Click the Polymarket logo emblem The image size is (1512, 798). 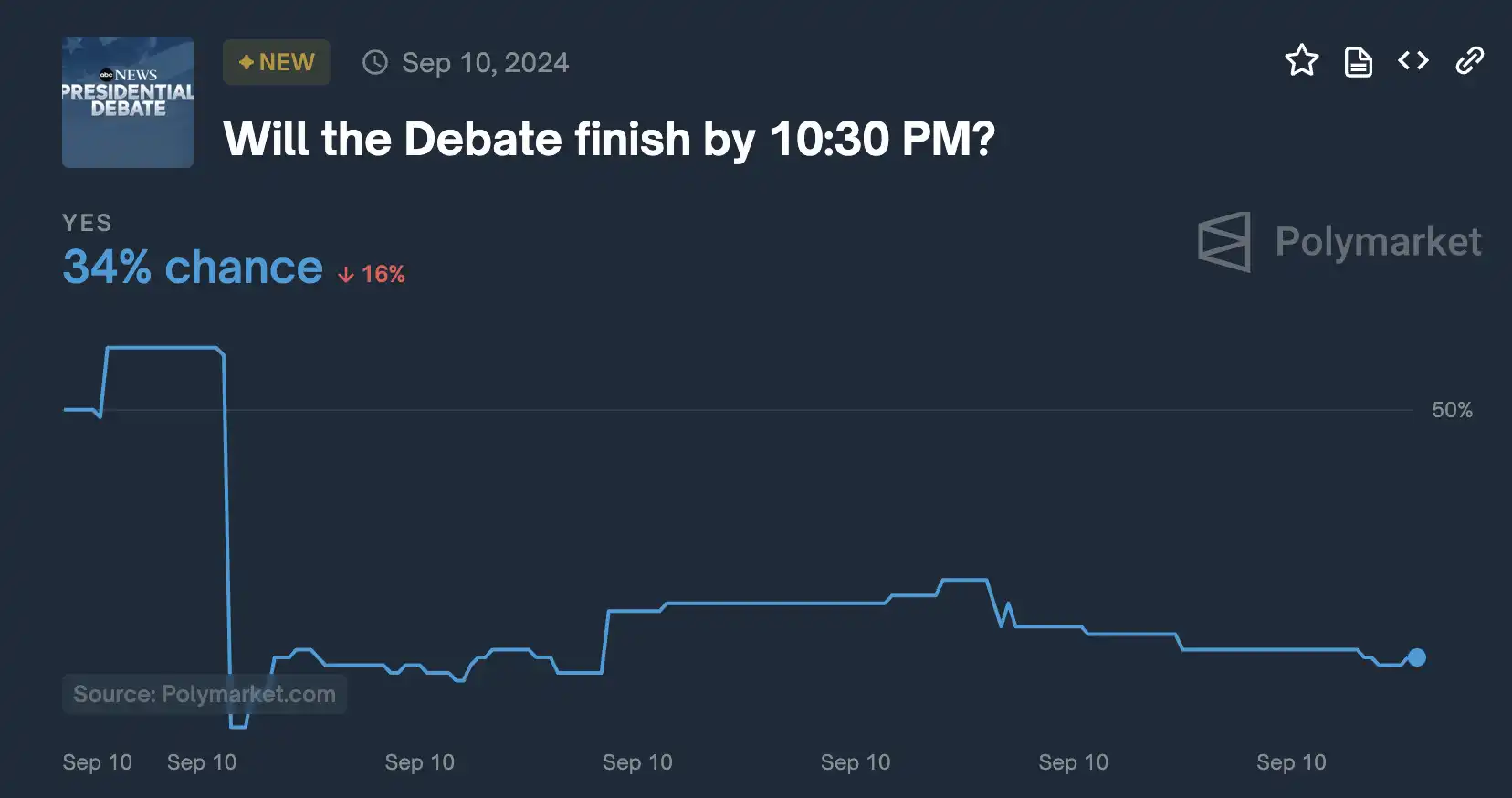coord(1223,242)
